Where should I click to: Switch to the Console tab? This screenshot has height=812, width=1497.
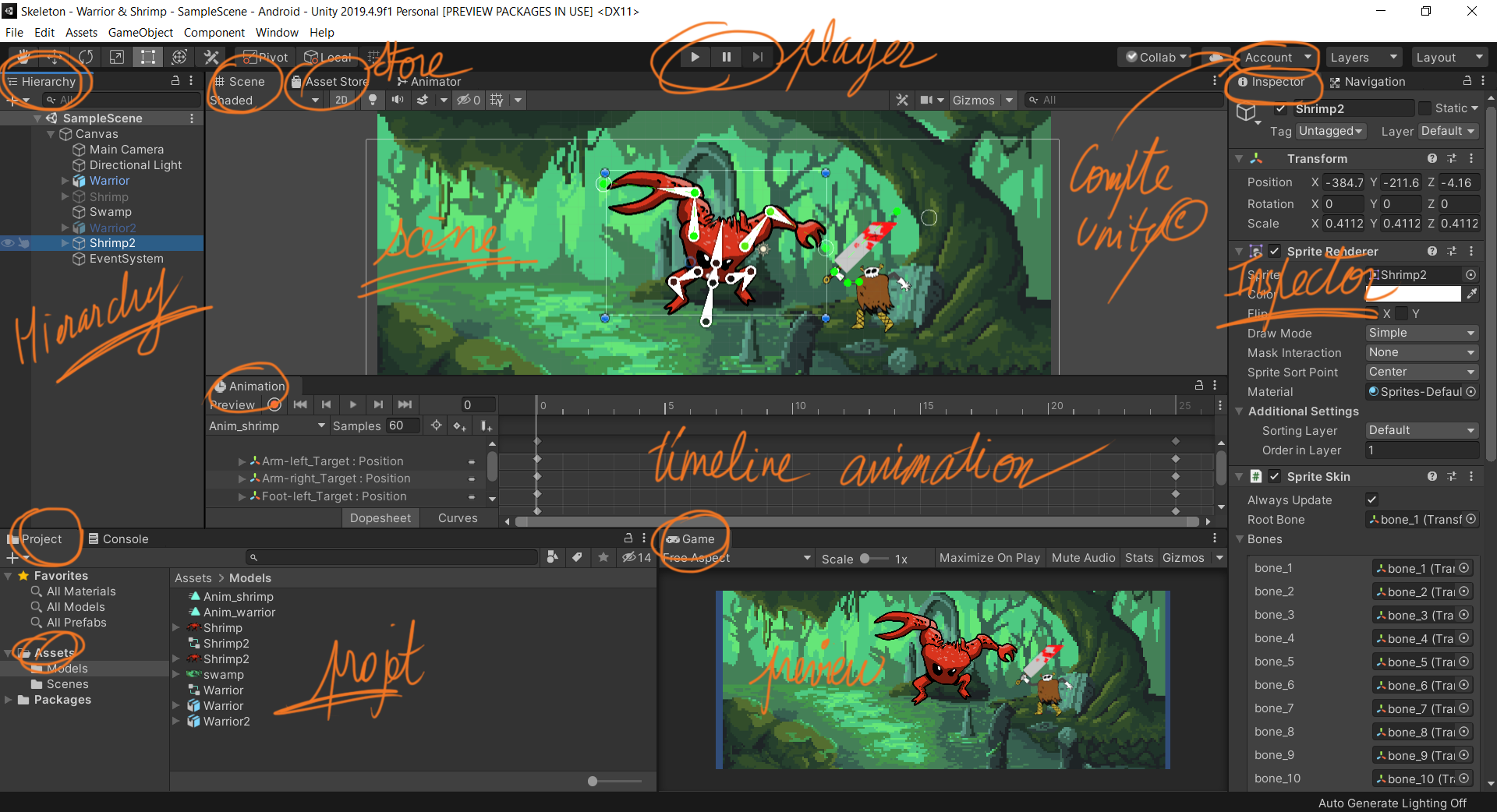[x=119, y=538]
